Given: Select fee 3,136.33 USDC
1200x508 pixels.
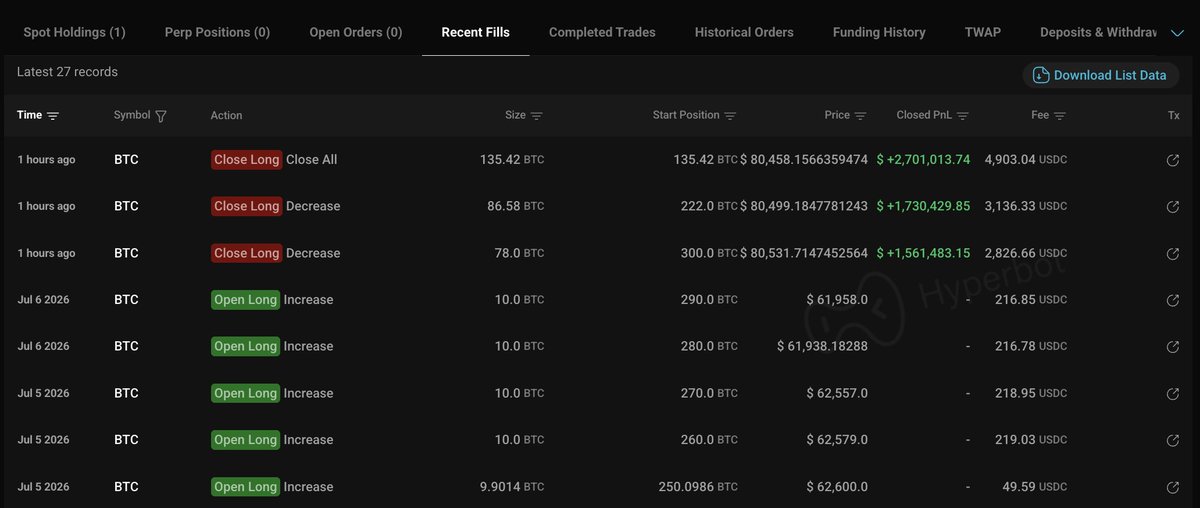Looking at the screenshot, I should pos(1025,207).
